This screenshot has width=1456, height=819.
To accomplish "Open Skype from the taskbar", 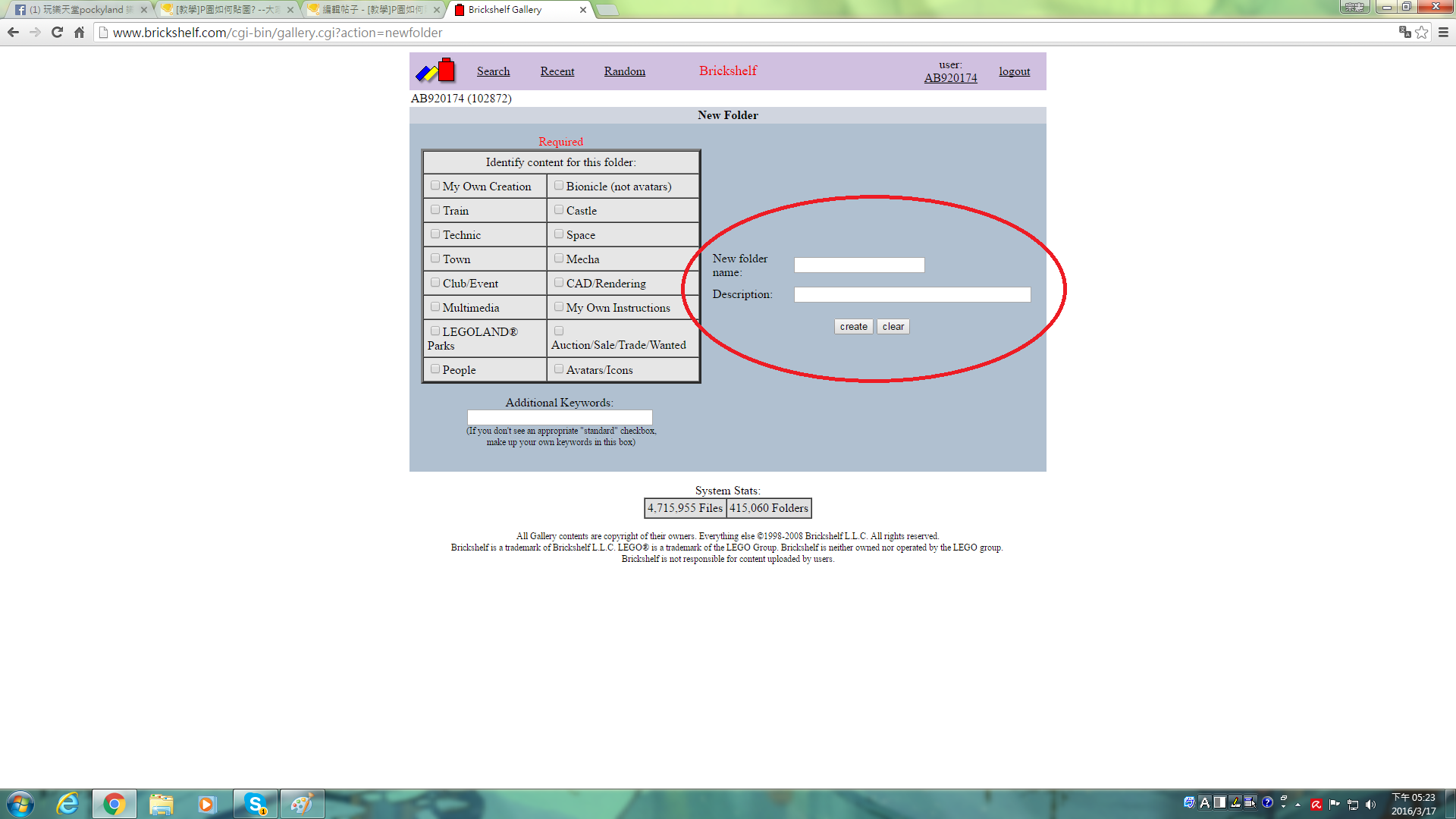I will pos(256,804).
